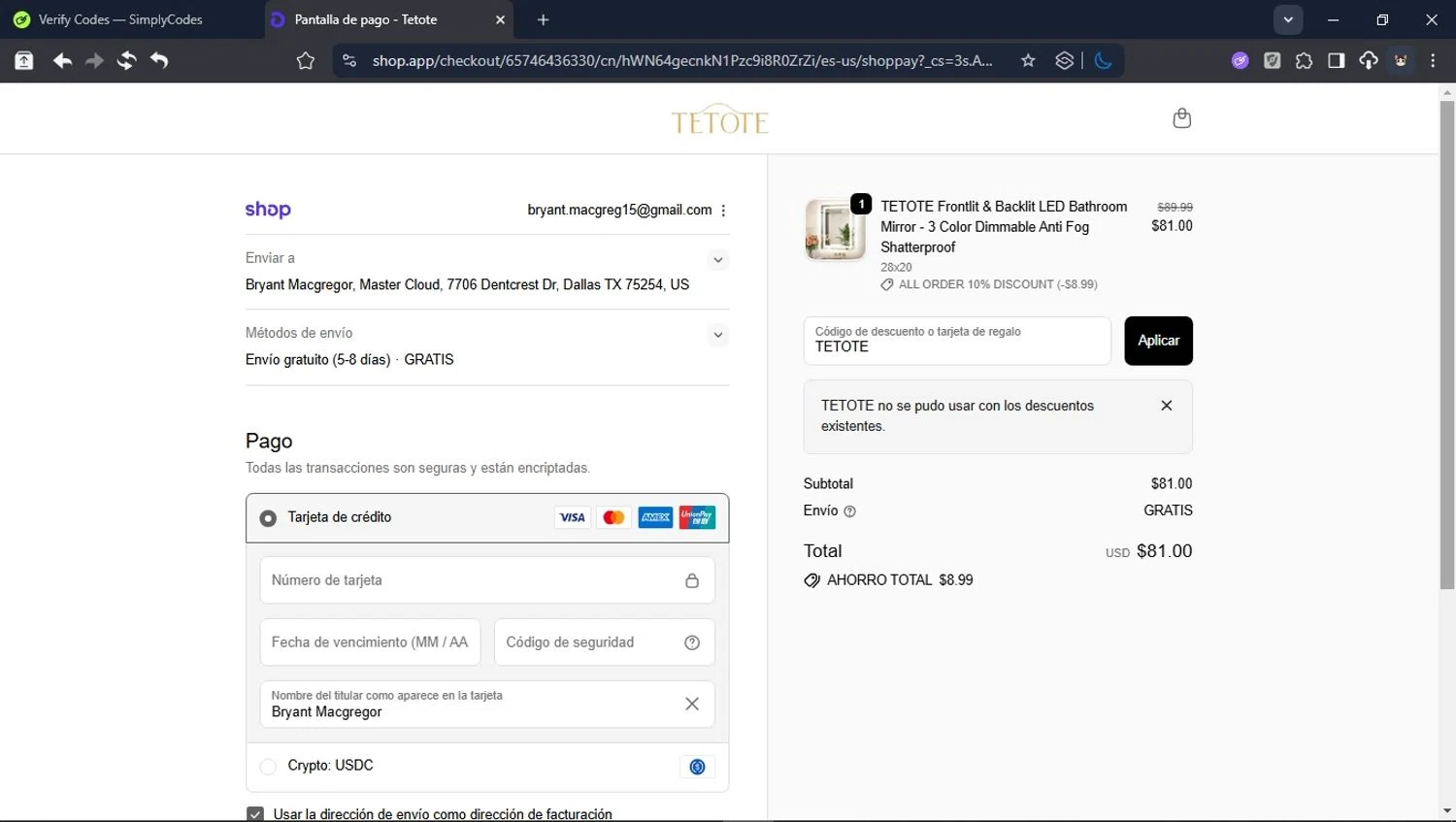Click the discount code input field

point(957,341)
